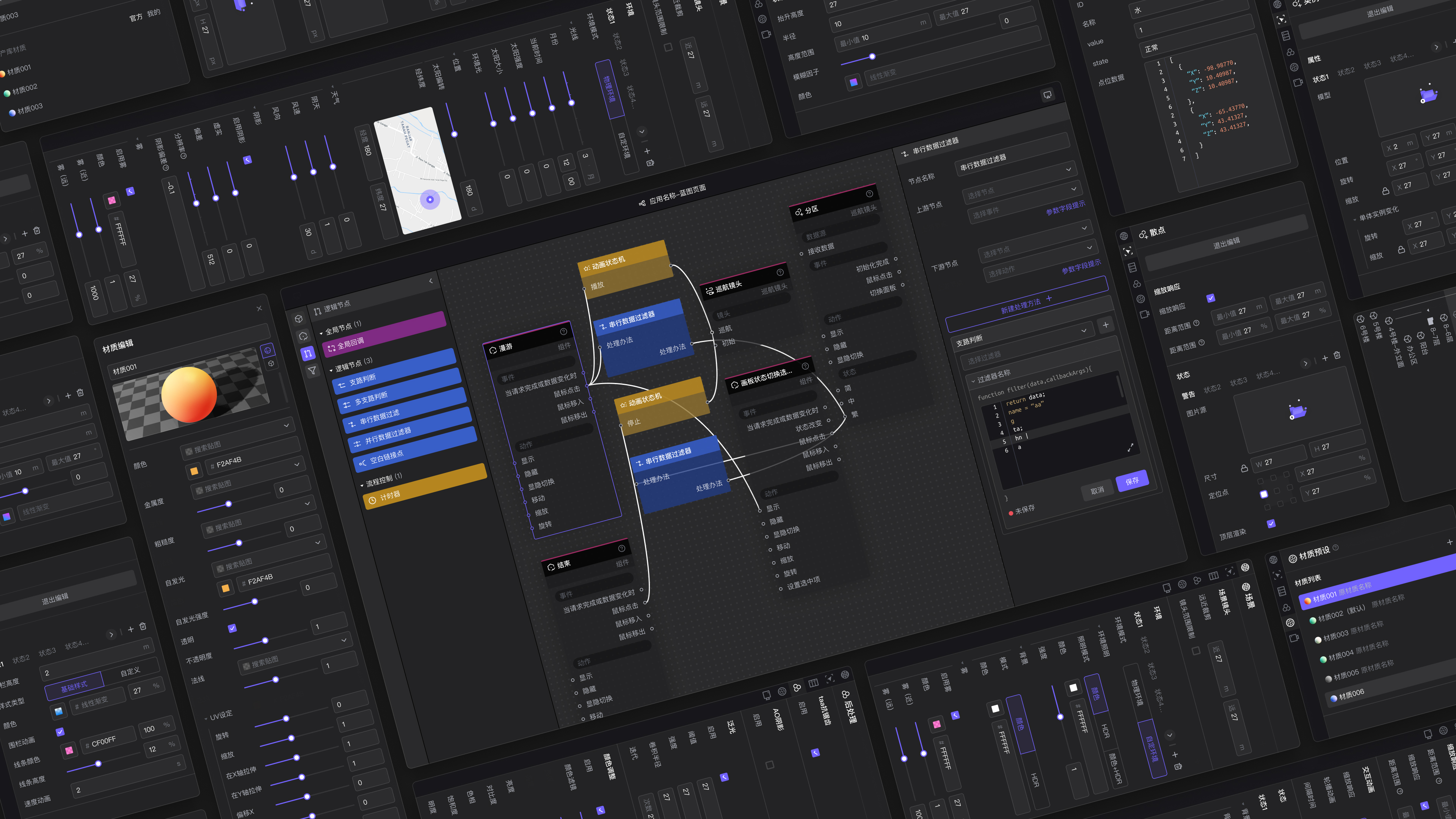Toggle the 顶层渲染 checkbox
Screen dimensions: 1456x819
1271,523
